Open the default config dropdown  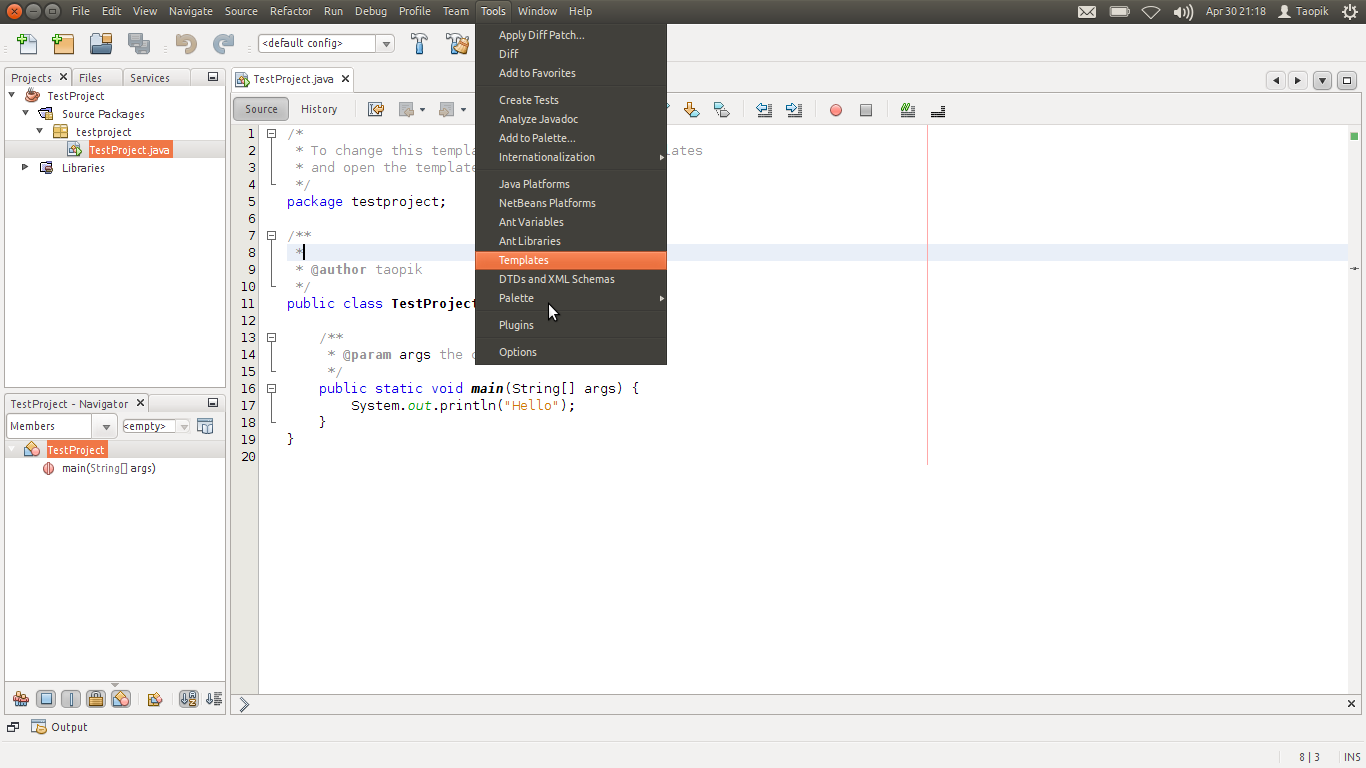click(385, 43)
